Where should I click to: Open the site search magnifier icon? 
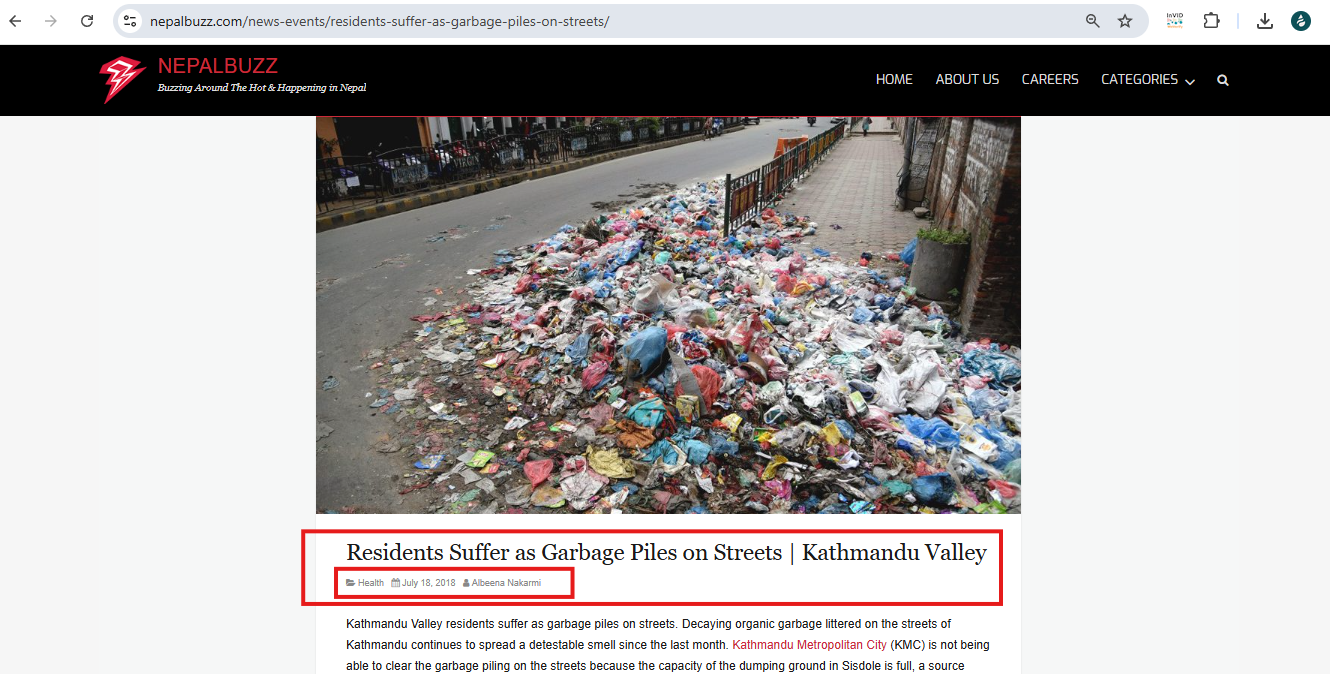coord(1222,80)
